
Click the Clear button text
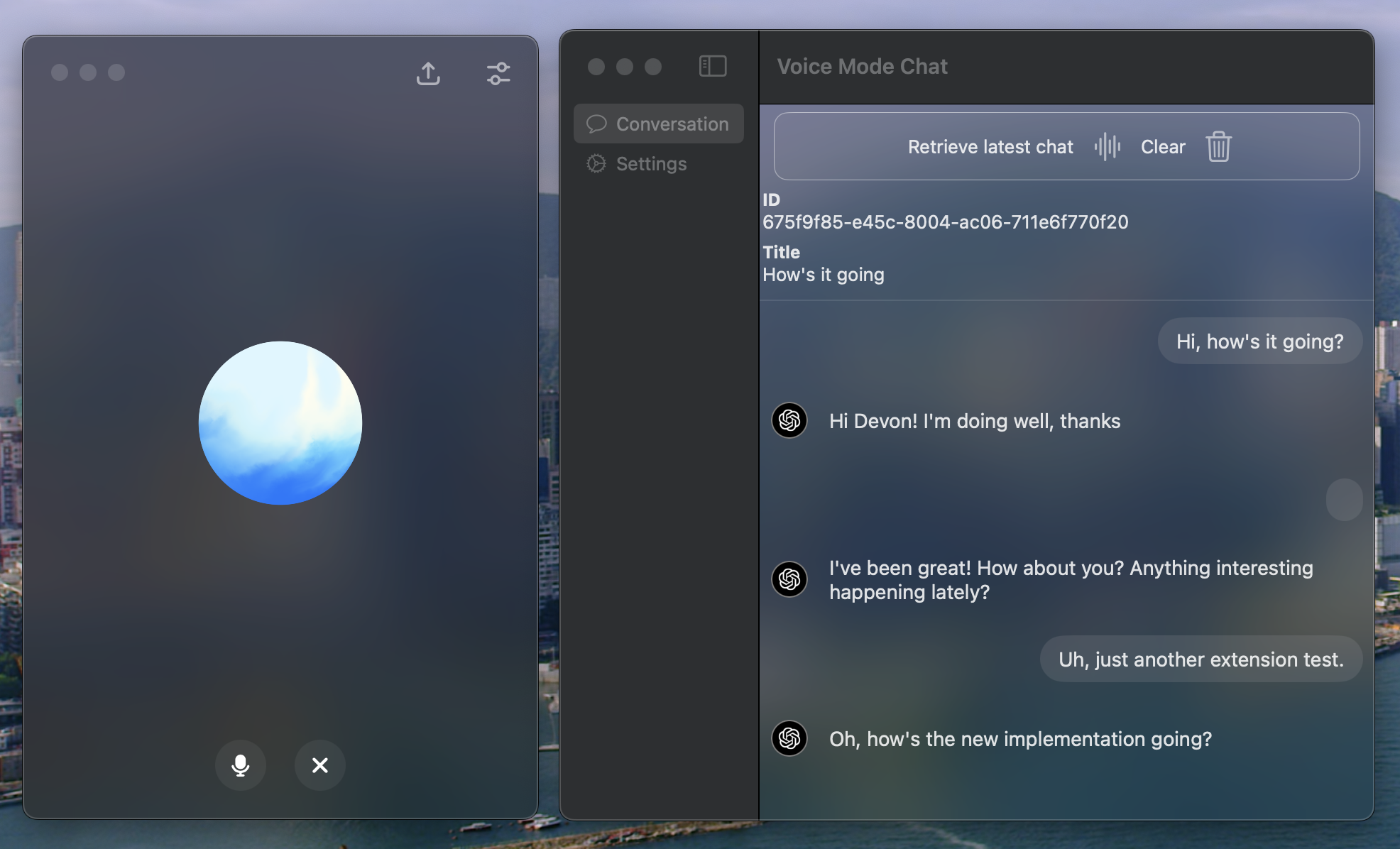point(1163,147)
